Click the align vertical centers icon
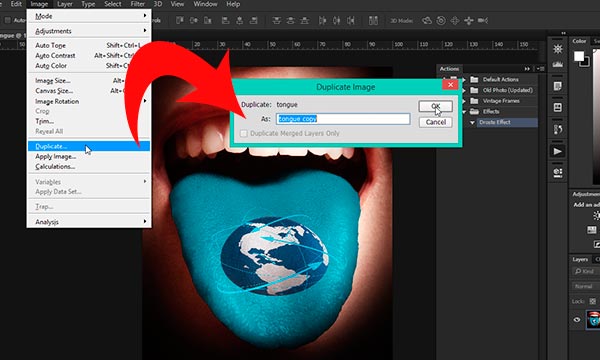Image resolution: width=600 pixels, height=360 pixels. (194, 20)
